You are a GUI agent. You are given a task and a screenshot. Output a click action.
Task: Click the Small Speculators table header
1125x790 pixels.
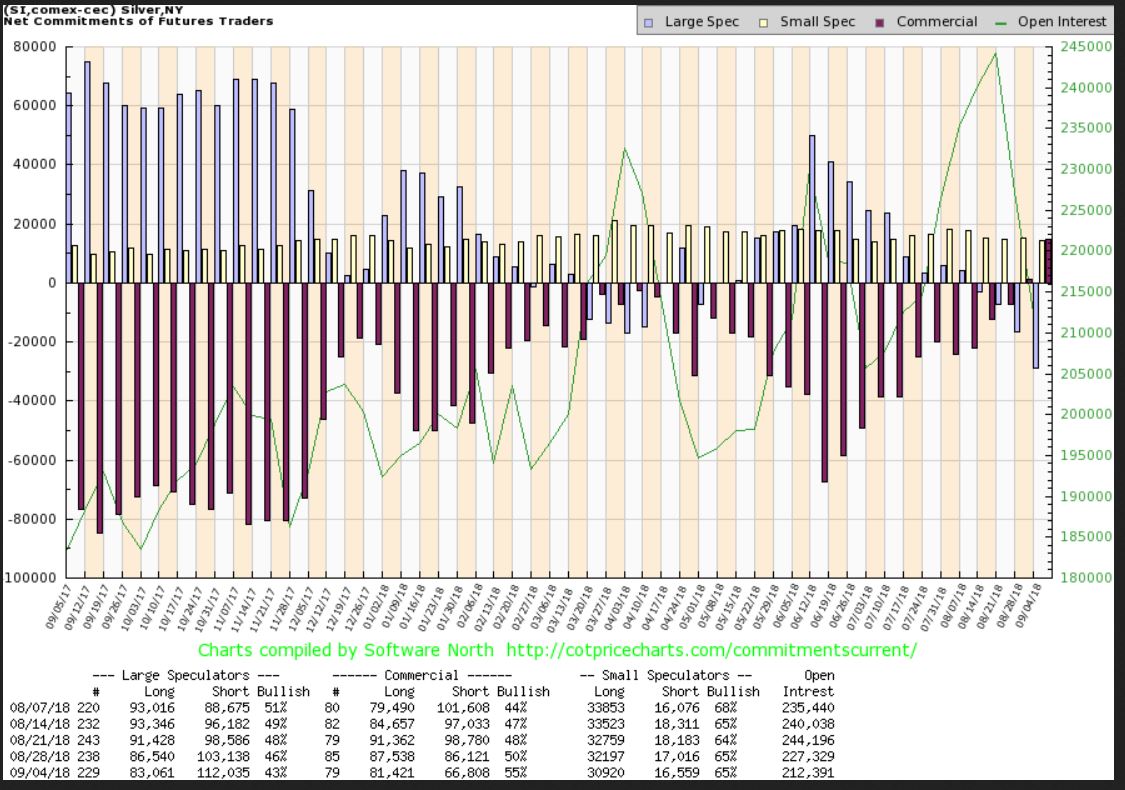pyautogui.click(x=666, y=675)
